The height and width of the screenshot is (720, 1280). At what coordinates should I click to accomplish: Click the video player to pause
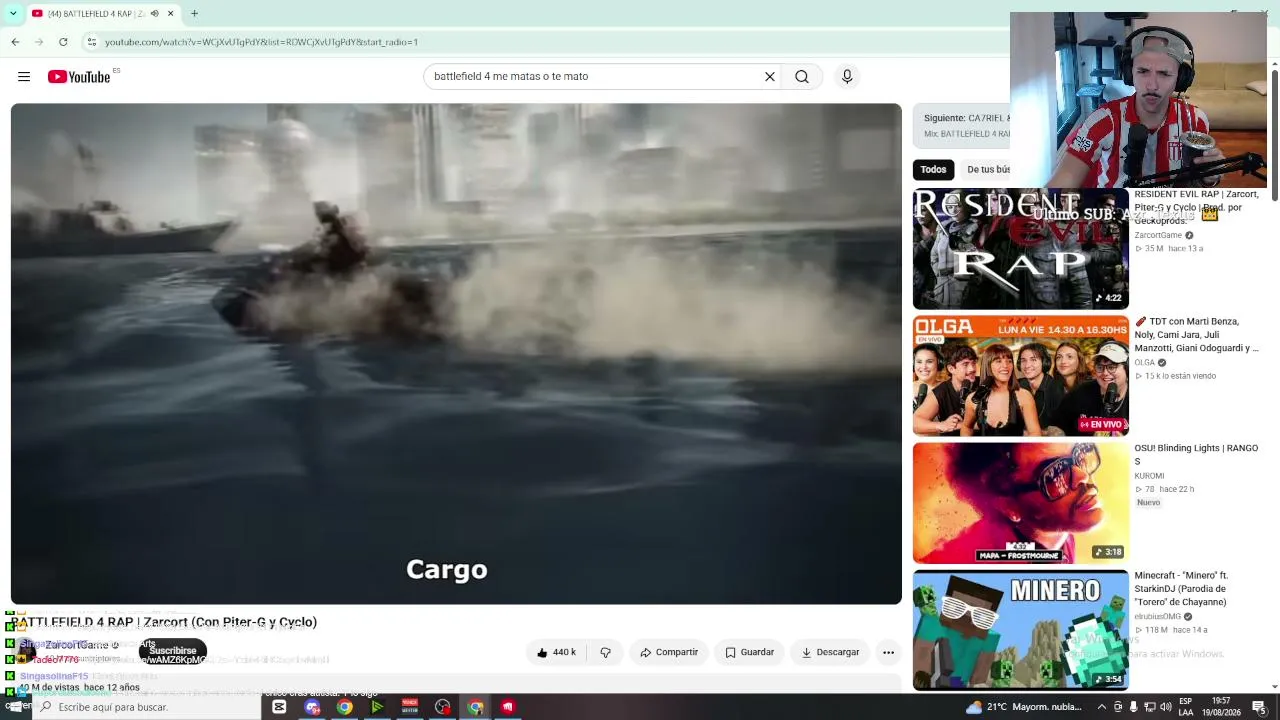(x=456, y=354)
